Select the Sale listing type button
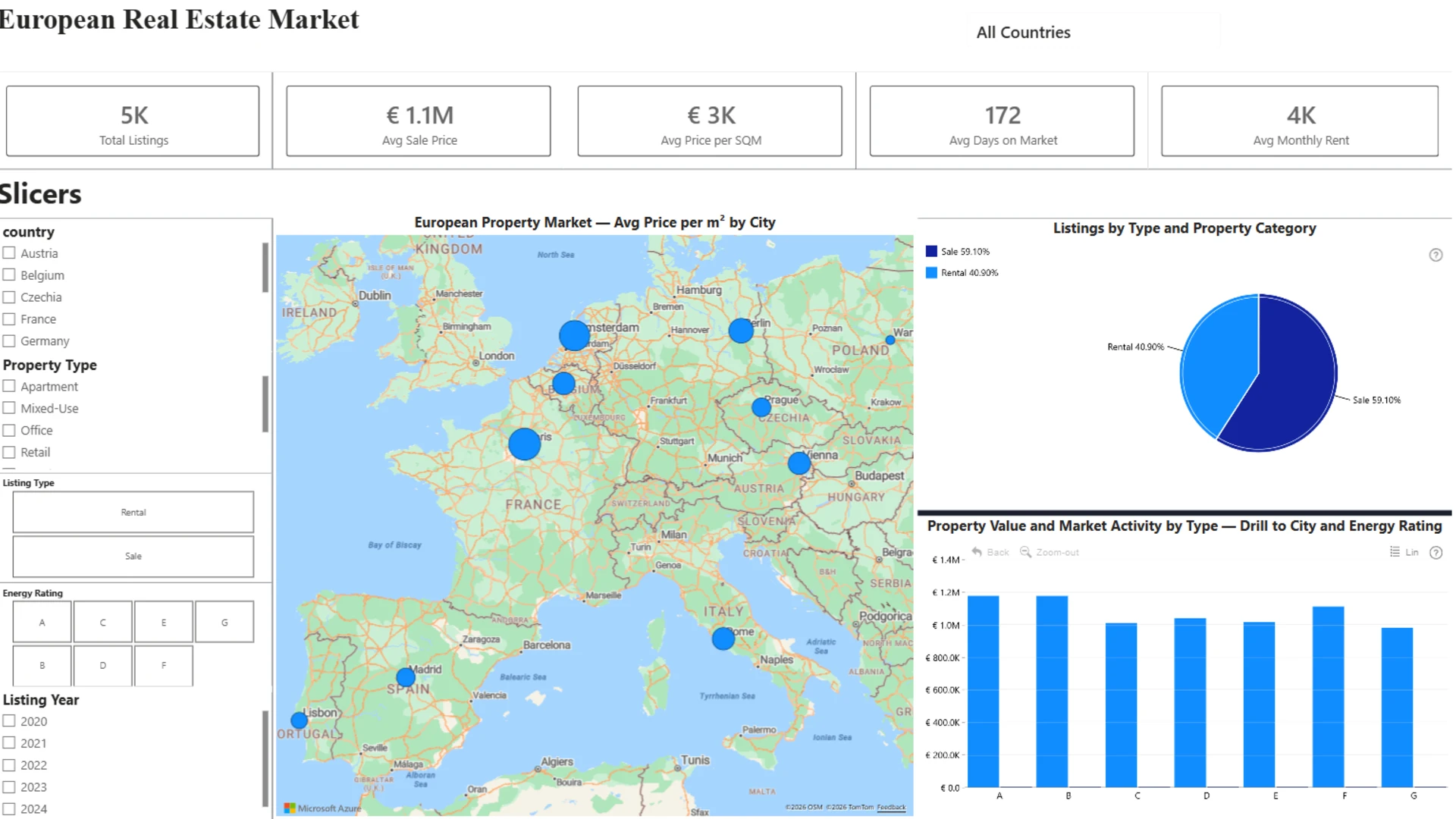Screen dimensions: 1456x819 point(133,557)
